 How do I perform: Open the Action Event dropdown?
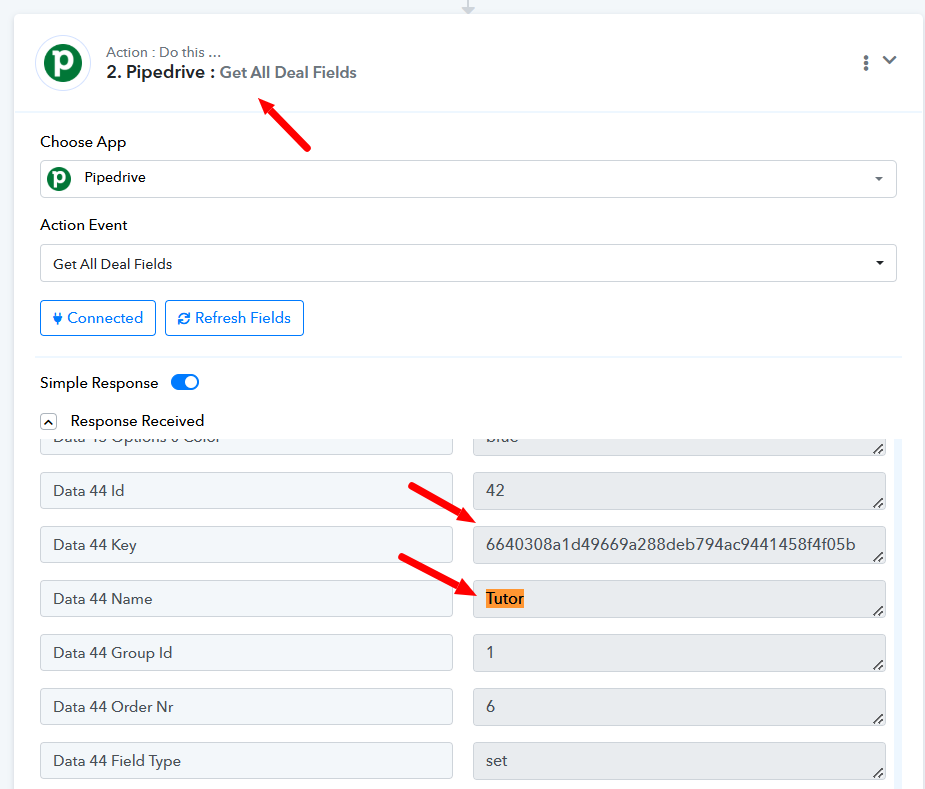[468, 263]
